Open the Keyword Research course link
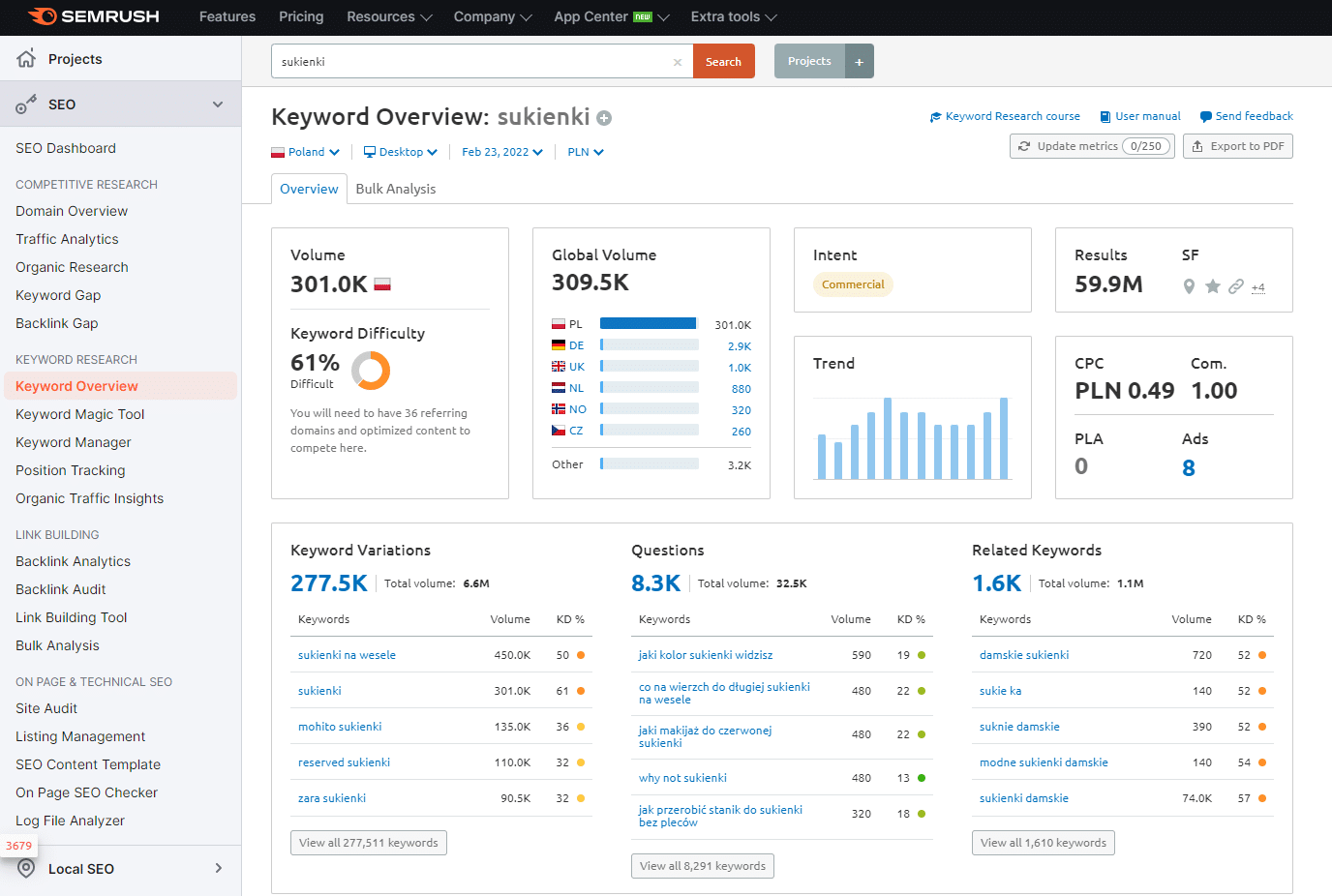Viewport: 1332px width, 896px height. tap(1005, 116)
